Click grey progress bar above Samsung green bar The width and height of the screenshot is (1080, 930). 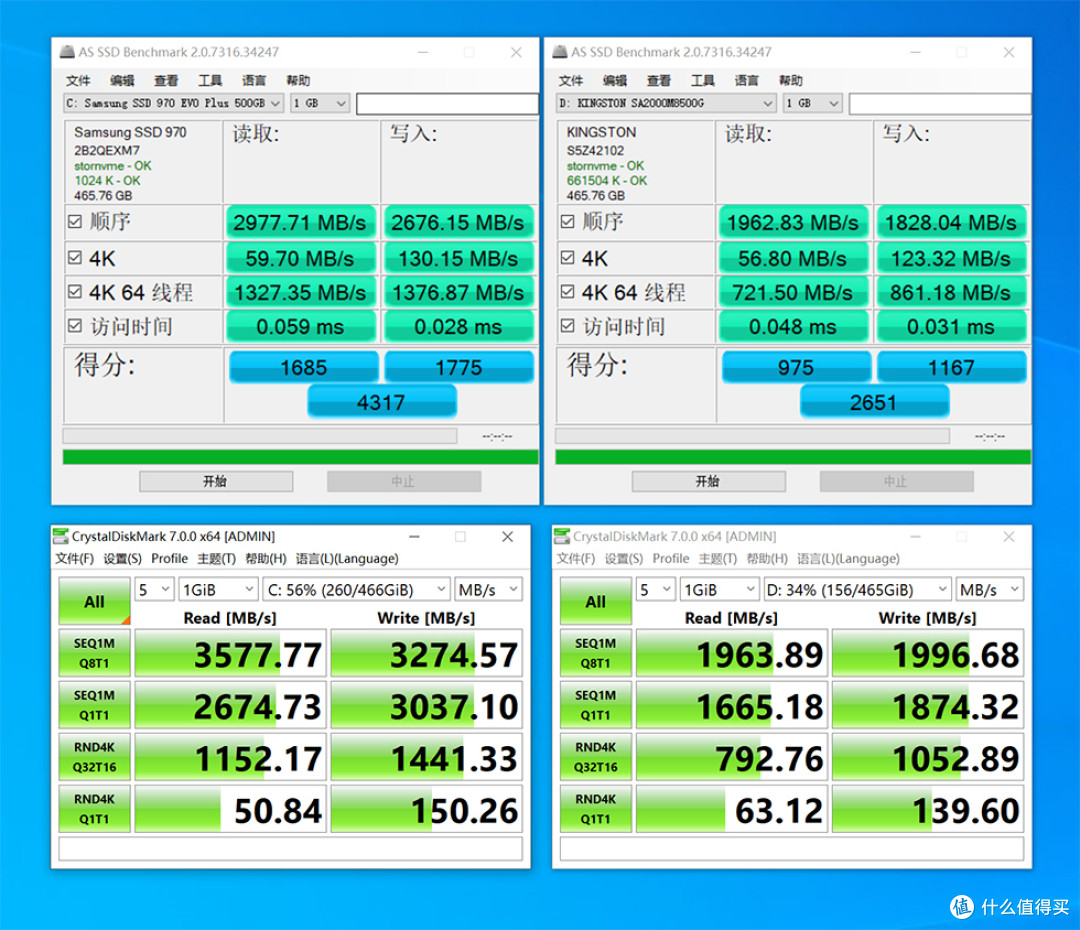(260, 435)
